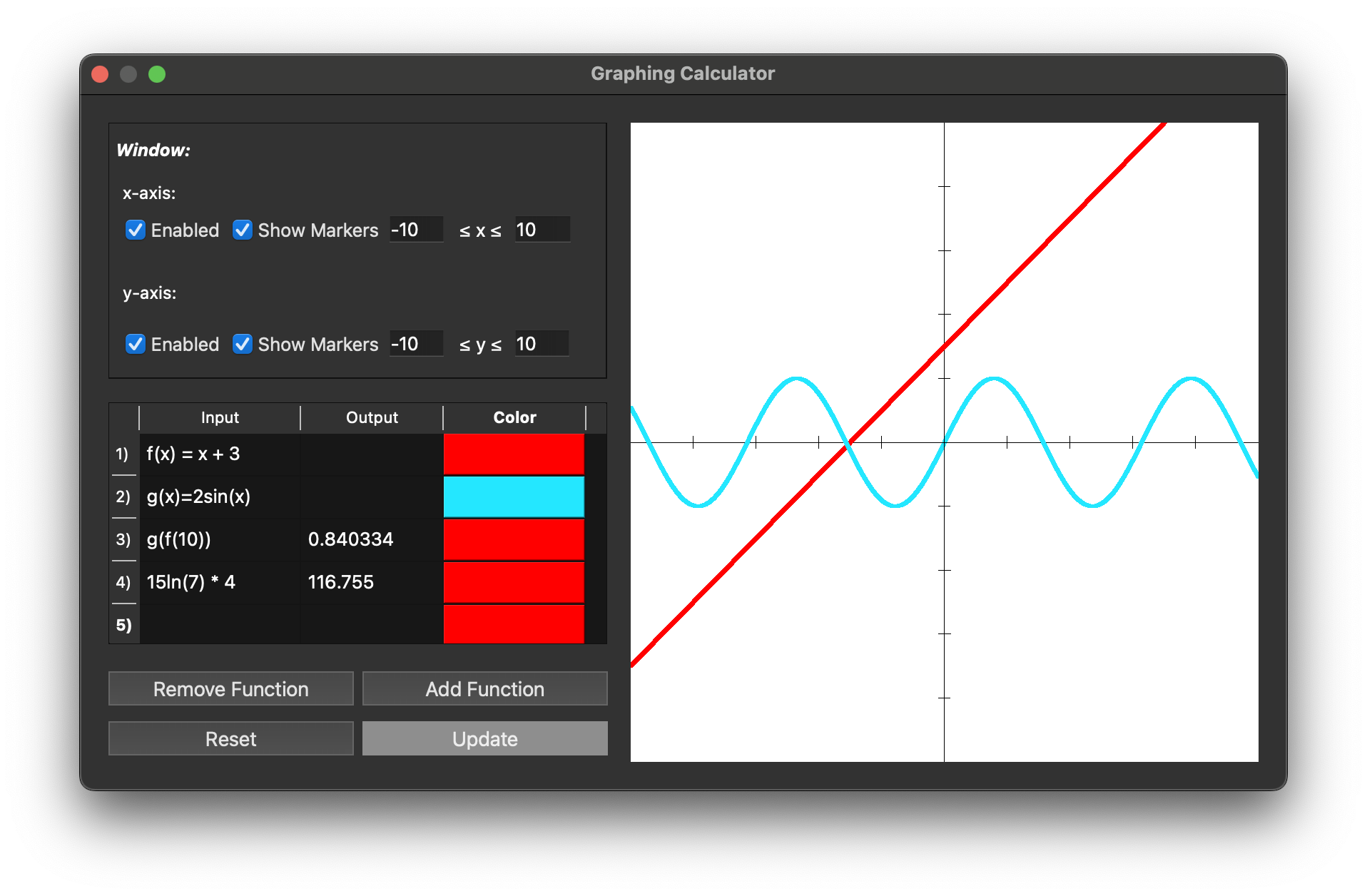The height and width of the screenshot is (896, 1367).
Task: Enable the x-axis checkbox
Action: tap(136, 230)
